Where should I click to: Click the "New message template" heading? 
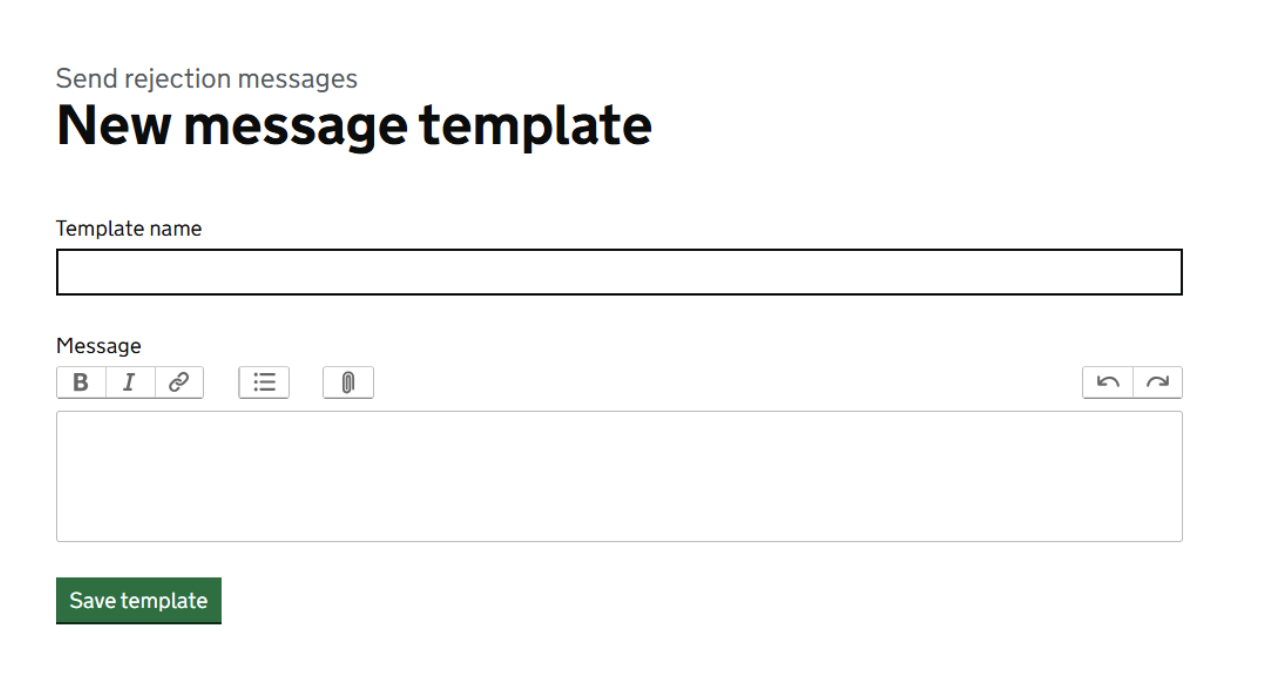tap(354, 126)
